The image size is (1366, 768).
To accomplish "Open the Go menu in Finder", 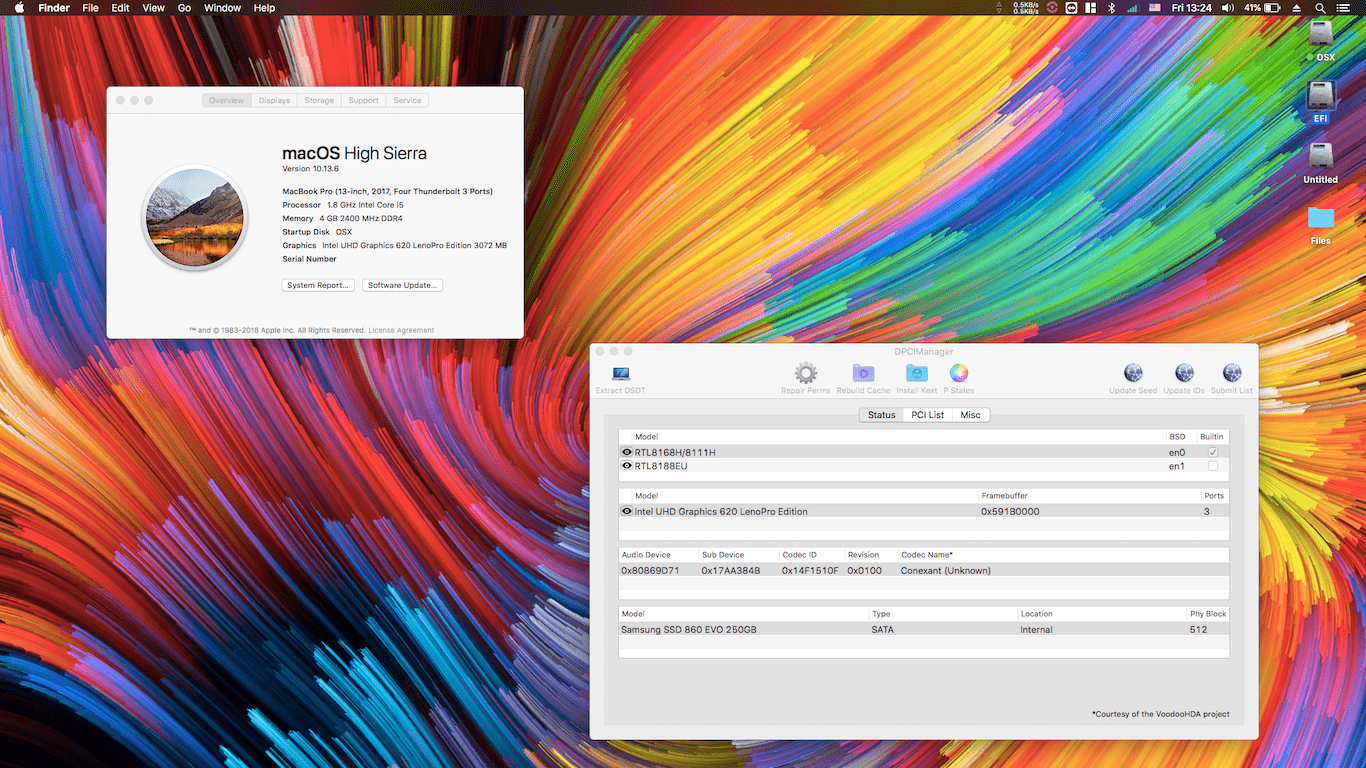I will (184, 8).
